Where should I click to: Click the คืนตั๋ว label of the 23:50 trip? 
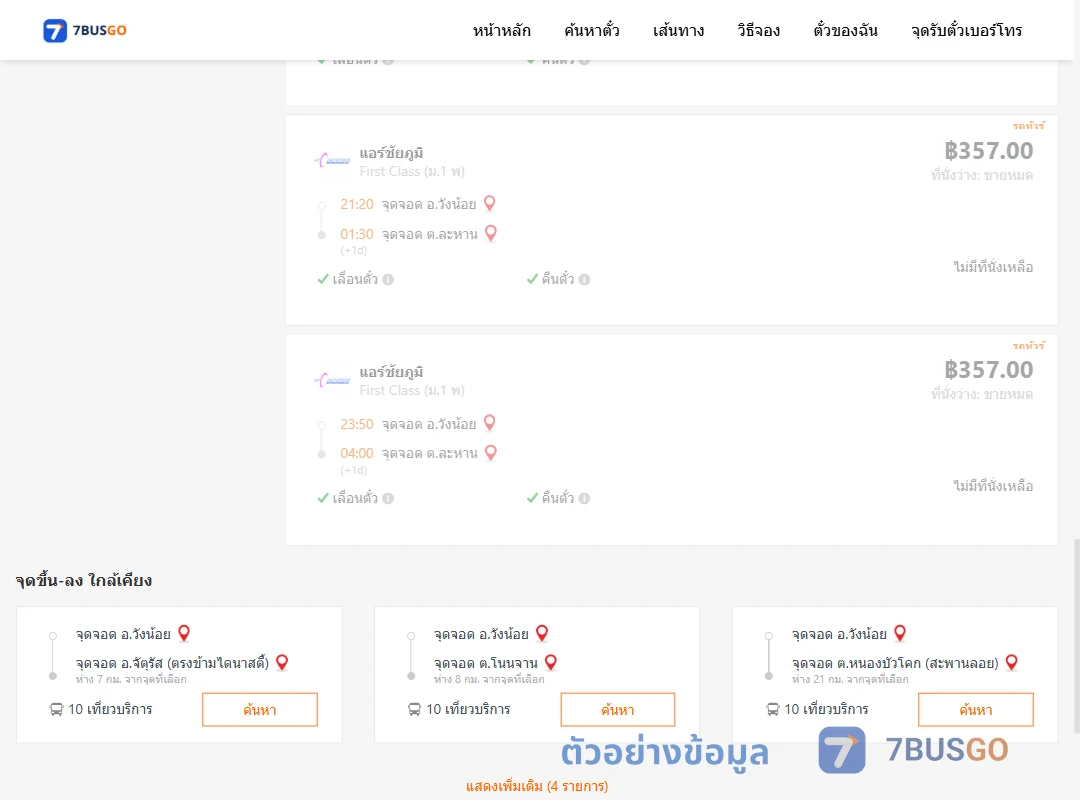(557, 498)
